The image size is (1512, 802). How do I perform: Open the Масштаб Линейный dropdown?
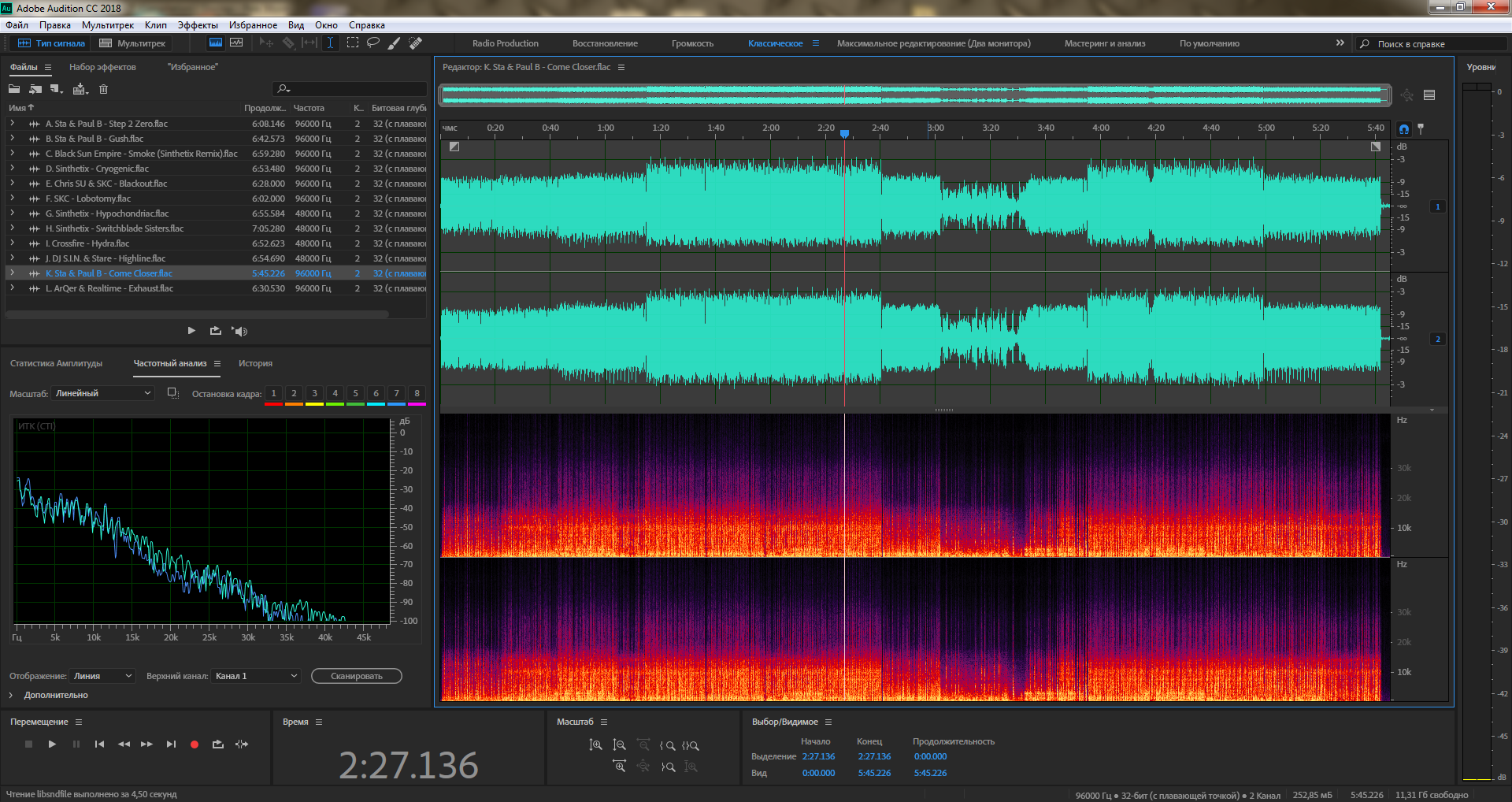[x=103, y=393]
